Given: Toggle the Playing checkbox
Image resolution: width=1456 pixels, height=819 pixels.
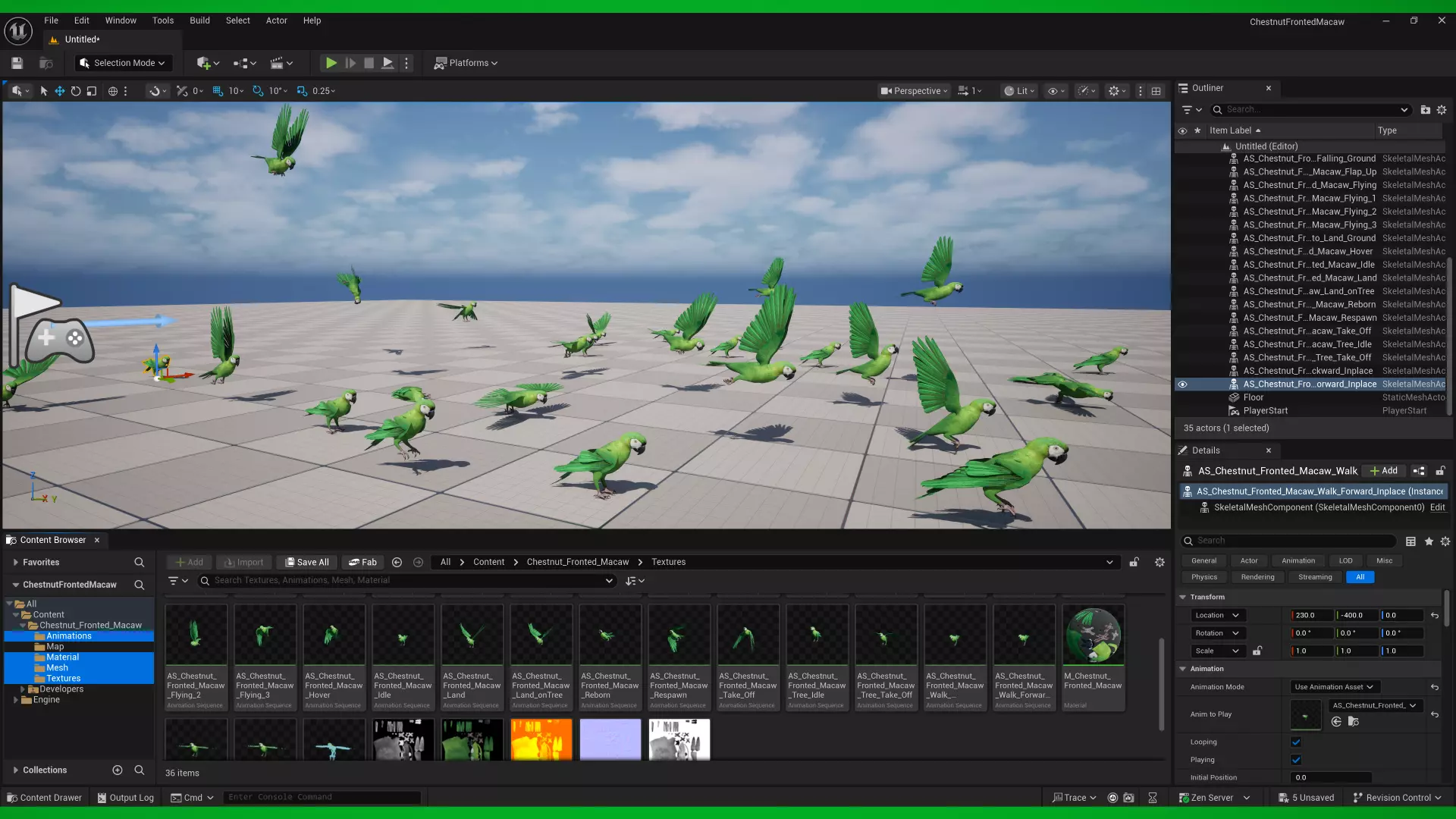Looking at the screenshot, I should click(x=1296, y=760).
